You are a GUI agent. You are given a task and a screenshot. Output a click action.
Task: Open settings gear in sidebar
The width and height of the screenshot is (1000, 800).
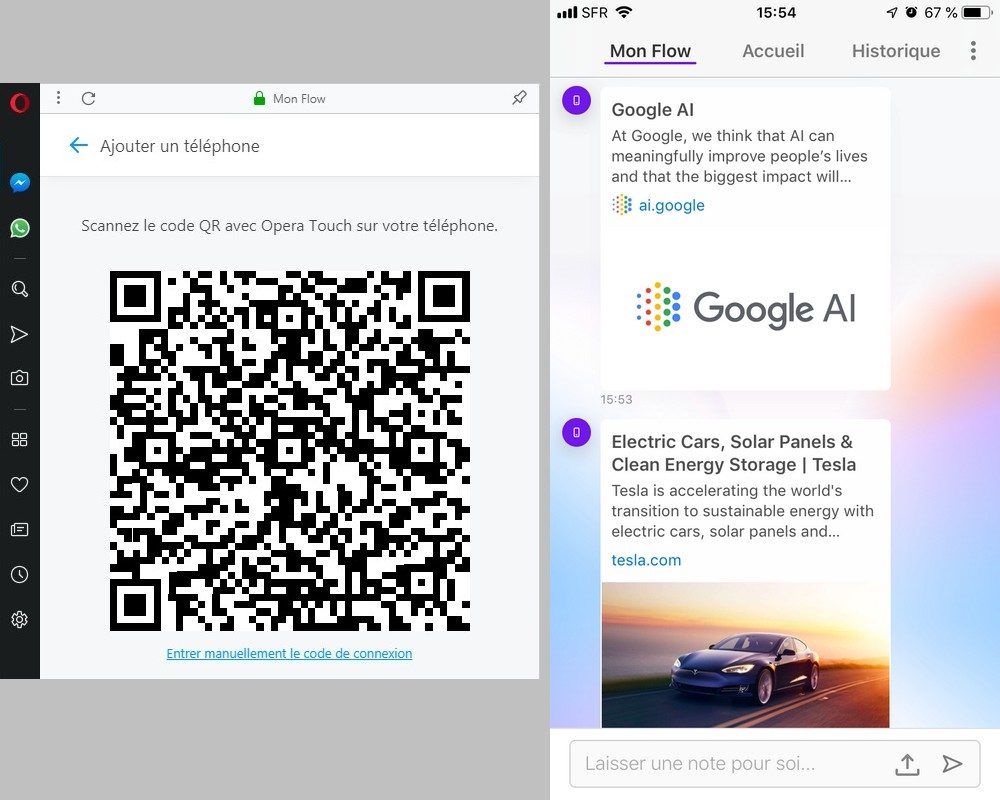point(19,620)
